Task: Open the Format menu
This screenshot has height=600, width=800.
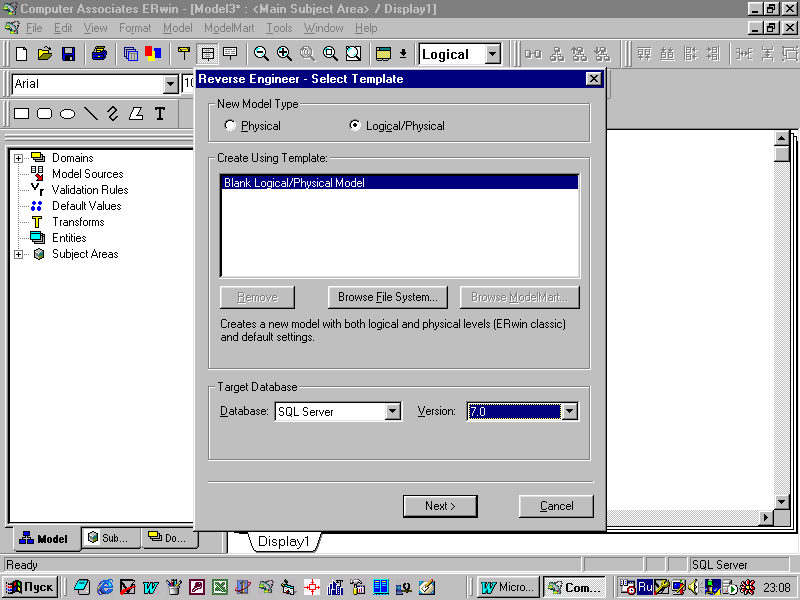Action: tap(135, 28)
